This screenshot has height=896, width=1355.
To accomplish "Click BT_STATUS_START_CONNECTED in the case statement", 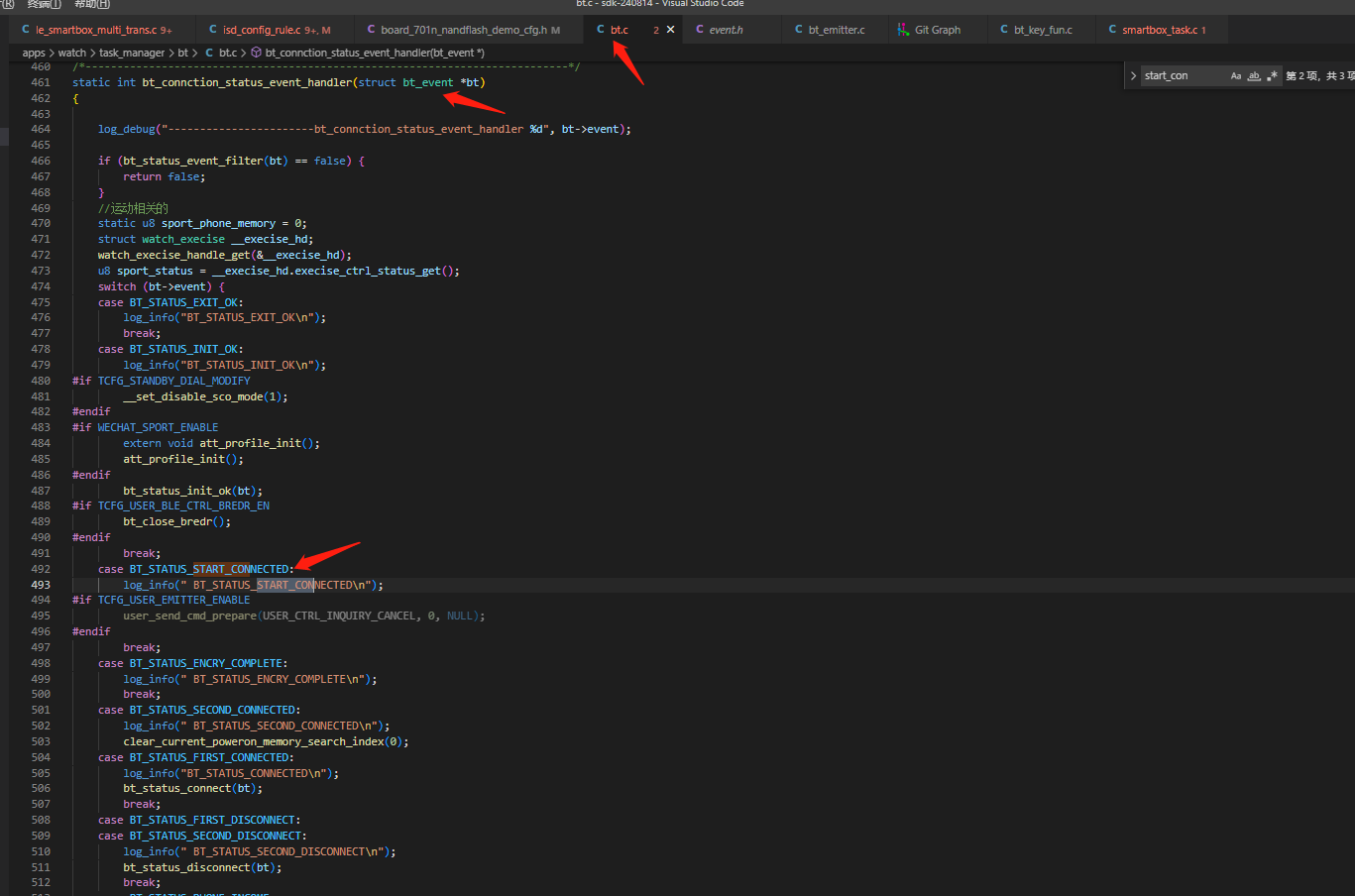I will pos(210,569).
